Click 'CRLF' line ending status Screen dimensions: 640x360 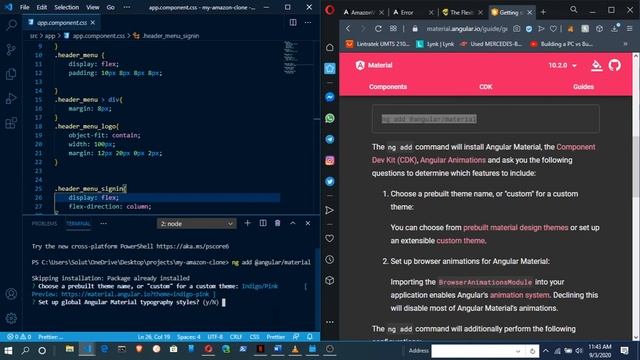pyautogui.click(x=236, y=337)
